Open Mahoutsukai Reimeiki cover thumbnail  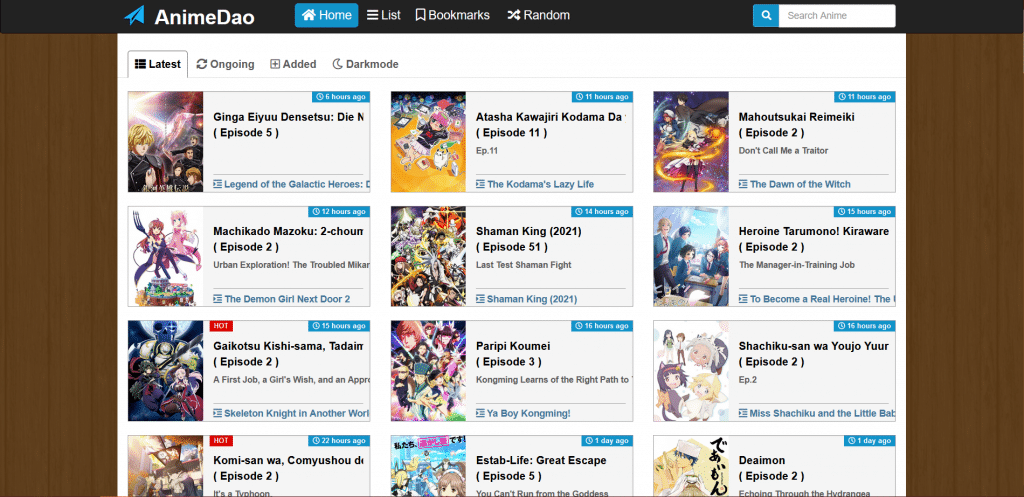pyautogui.click(x=691, y=142)
